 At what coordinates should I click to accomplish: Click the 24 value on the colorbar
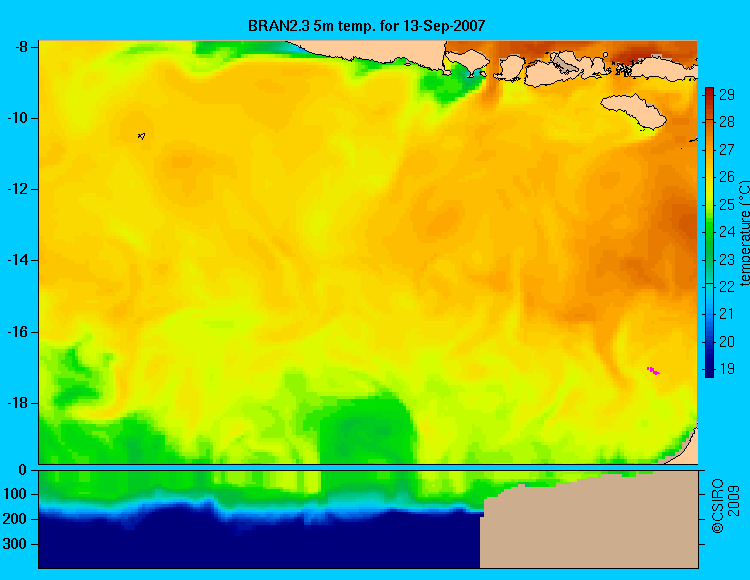pos(727,232)
